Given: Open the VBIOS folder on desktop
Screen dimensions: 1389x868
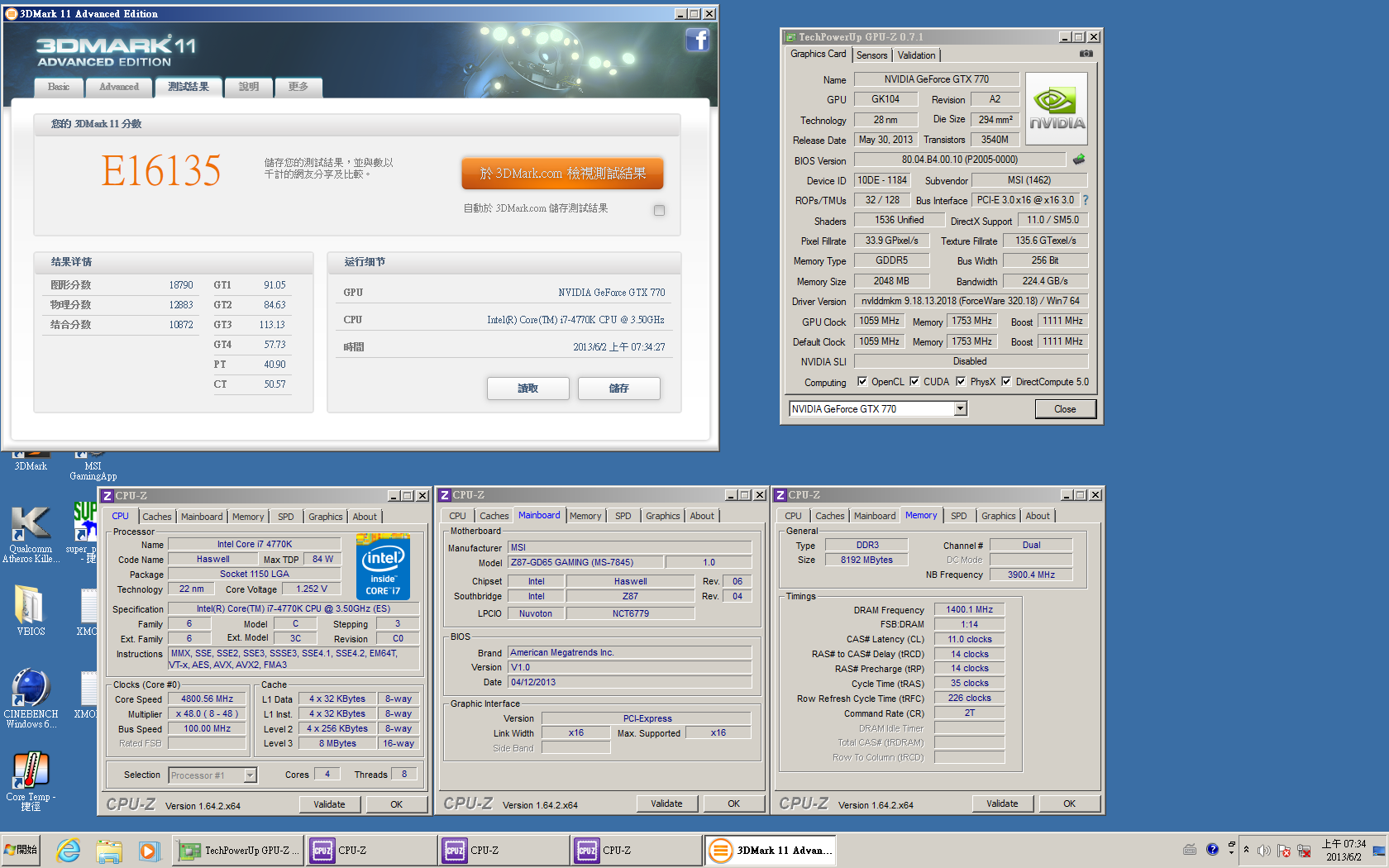Looking at the screenshot, I should pyautogui.click(x=31, y=610).
